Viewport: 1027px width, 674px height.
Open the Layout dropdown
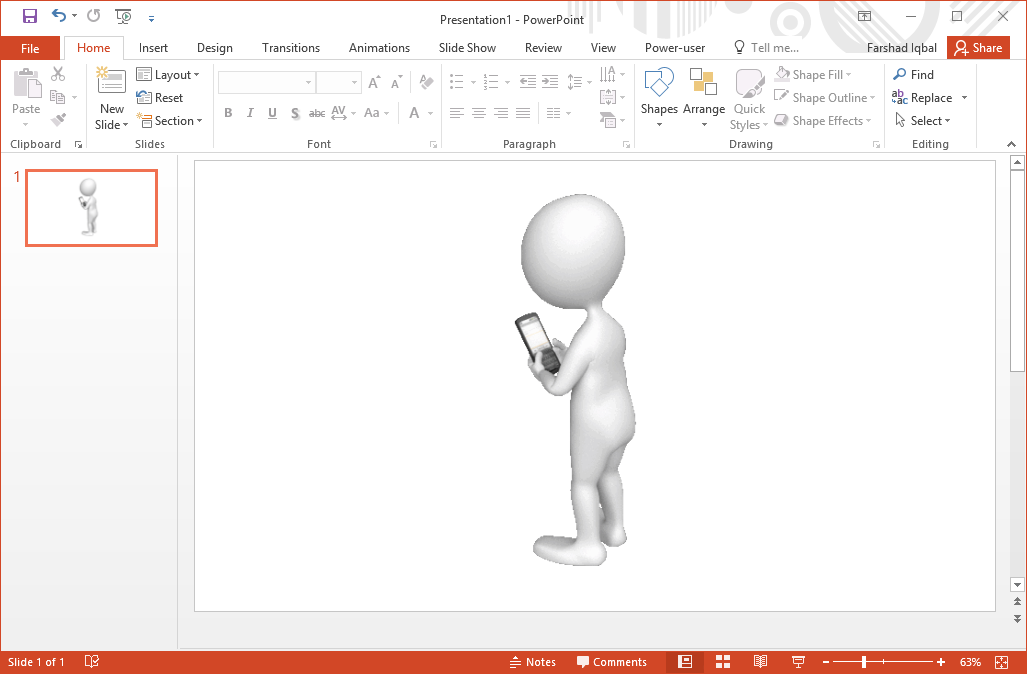[x=170, y=74]
